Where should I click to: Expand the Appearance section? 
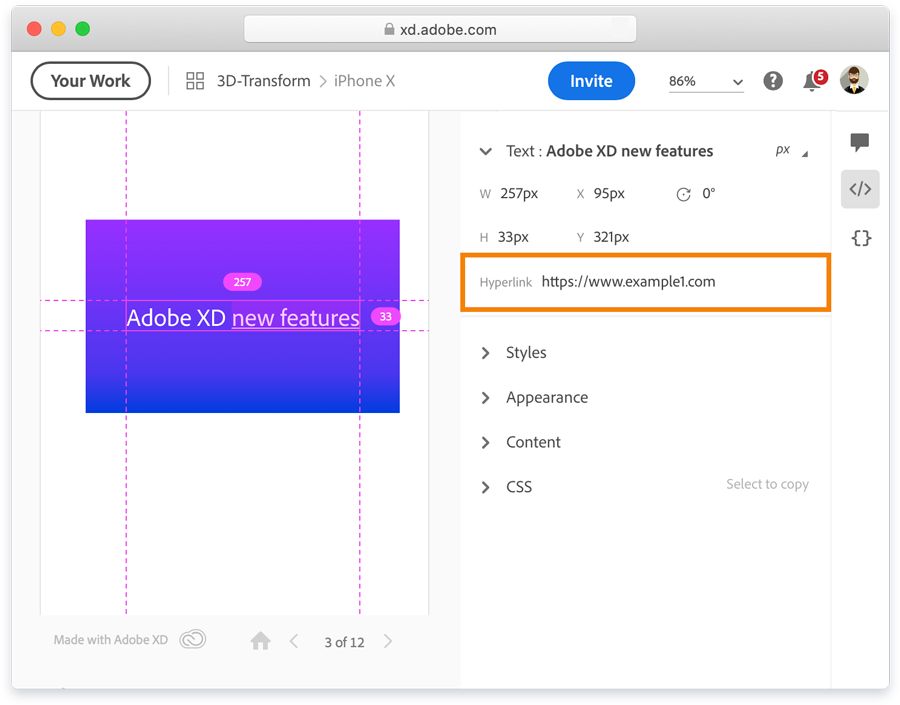coord(486,397)
